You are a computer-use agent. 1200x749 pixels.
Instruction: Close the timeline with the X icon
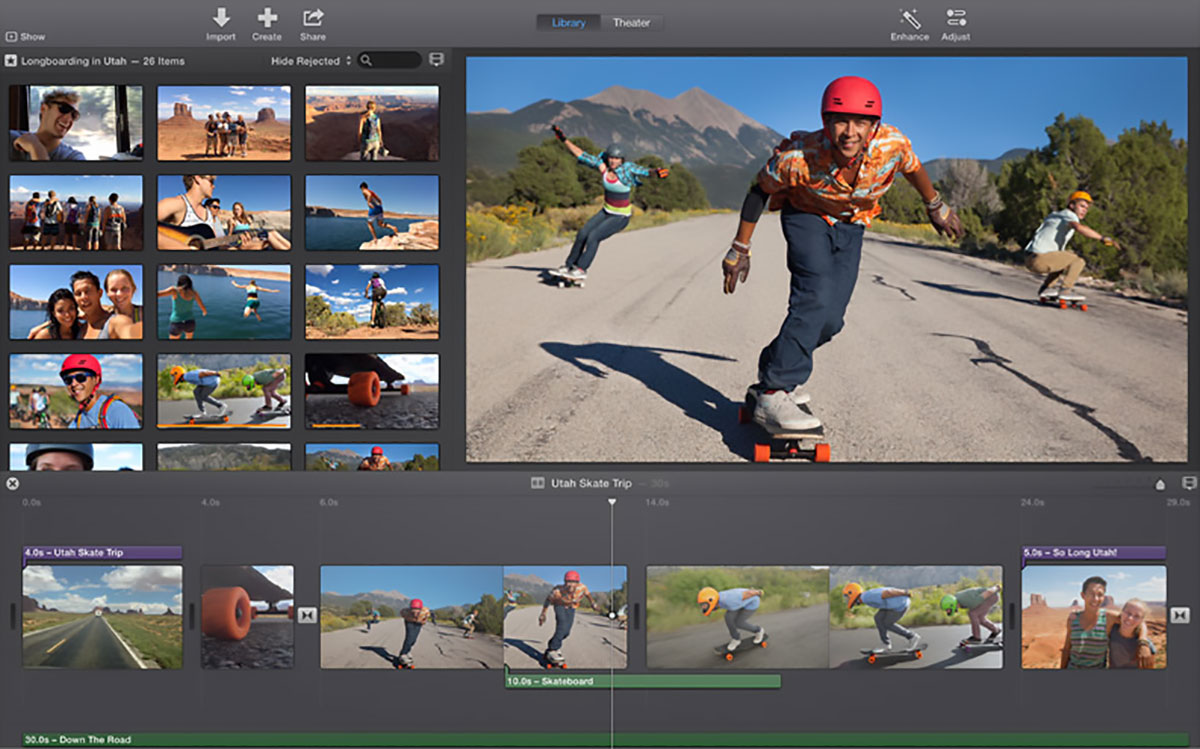point(12,484)
